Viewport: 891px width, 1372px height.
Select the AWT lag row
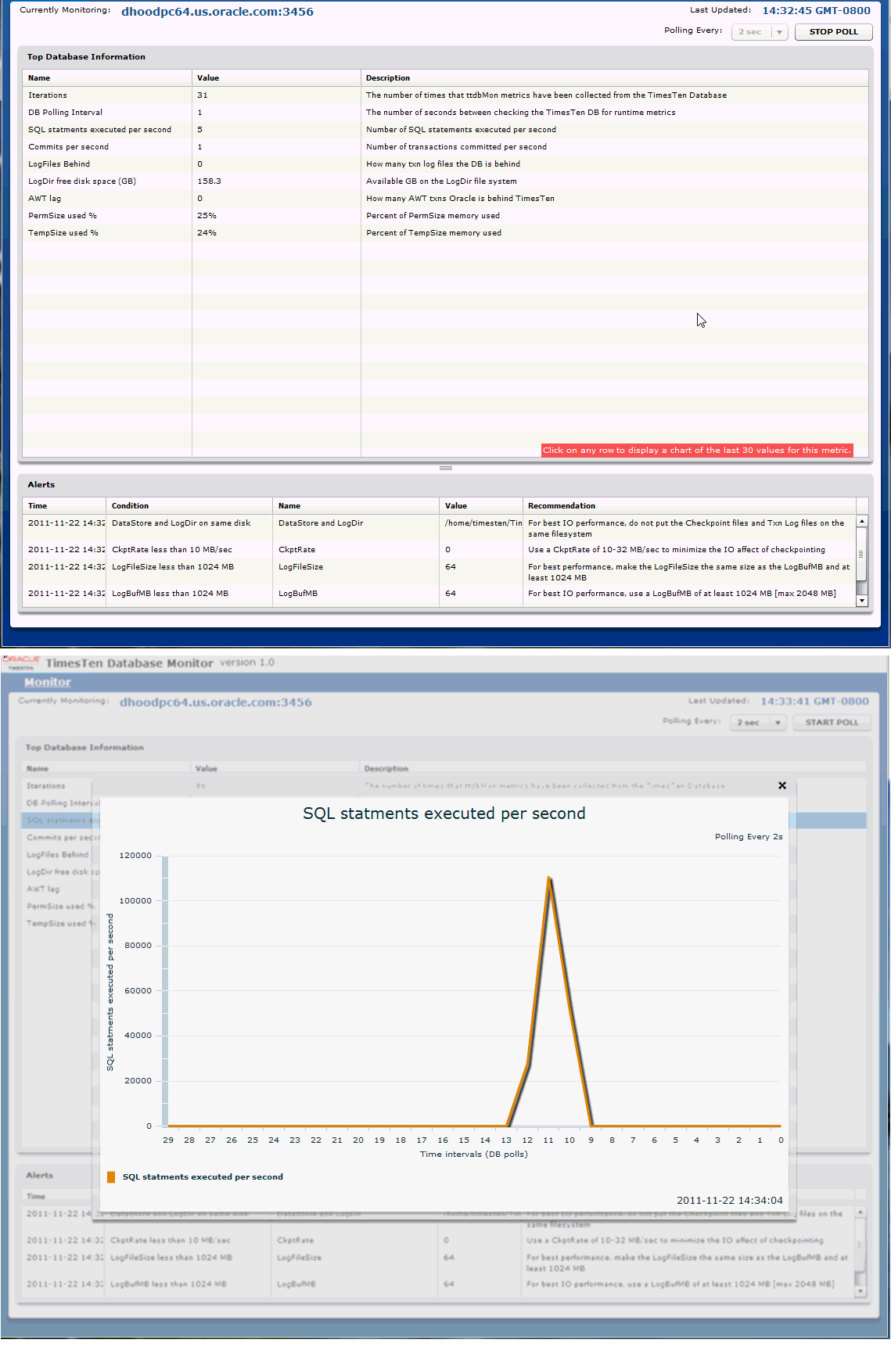445,198
